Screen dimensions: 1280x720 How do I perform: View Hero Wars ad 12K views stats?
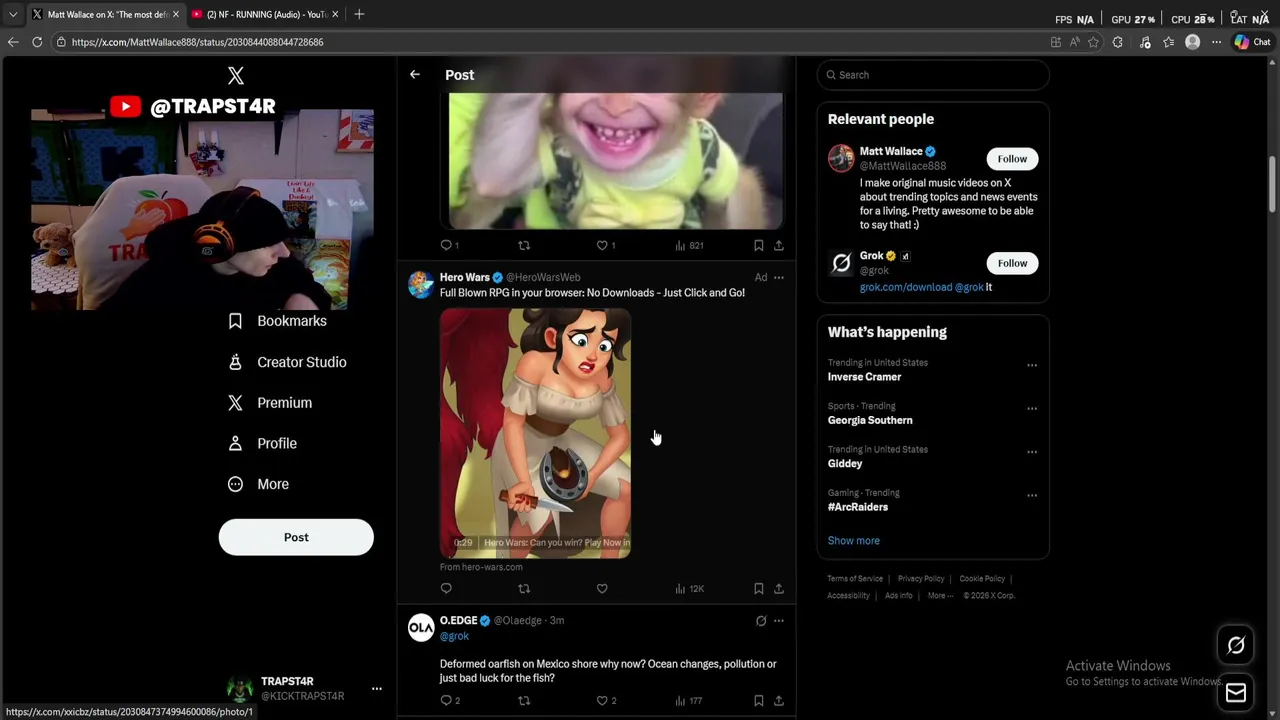[x=689, y=589]
